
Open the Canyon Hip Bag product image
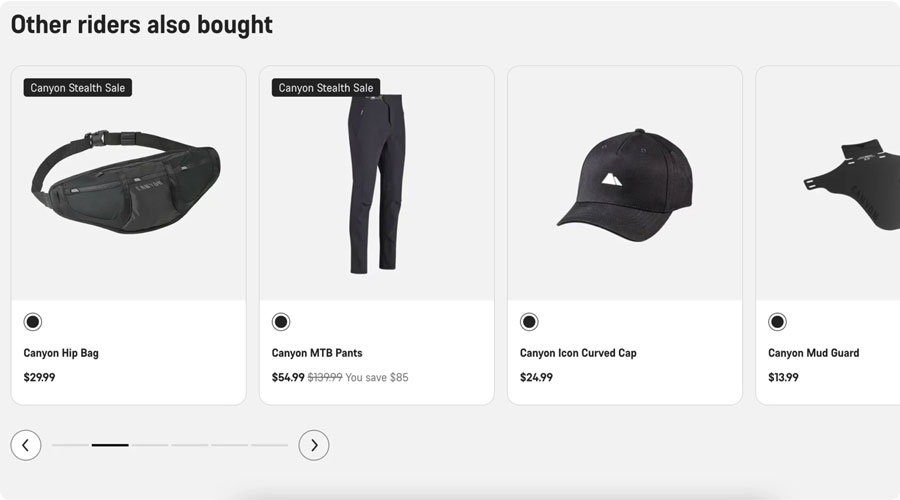click(128, 185)
